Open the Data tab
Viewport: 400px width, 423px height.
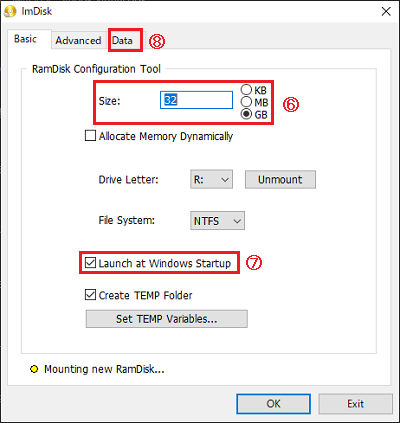pyautogui.click(x=122, y=40)
